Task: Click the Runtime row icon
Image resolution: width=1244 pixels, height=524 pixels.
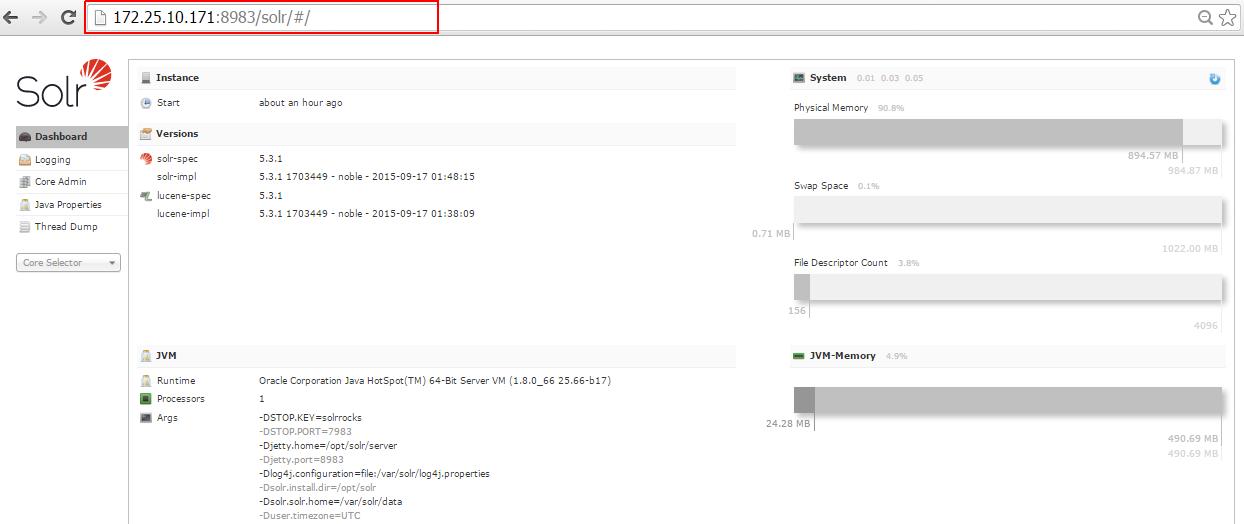Action: coord(146,381)
